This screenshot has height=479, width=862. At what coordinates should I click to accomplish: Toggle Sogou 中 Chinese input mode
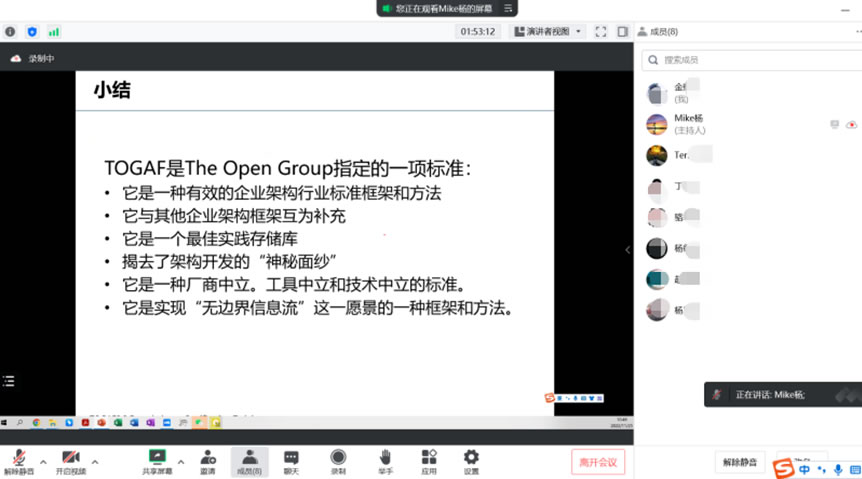(x=804, y=470)
